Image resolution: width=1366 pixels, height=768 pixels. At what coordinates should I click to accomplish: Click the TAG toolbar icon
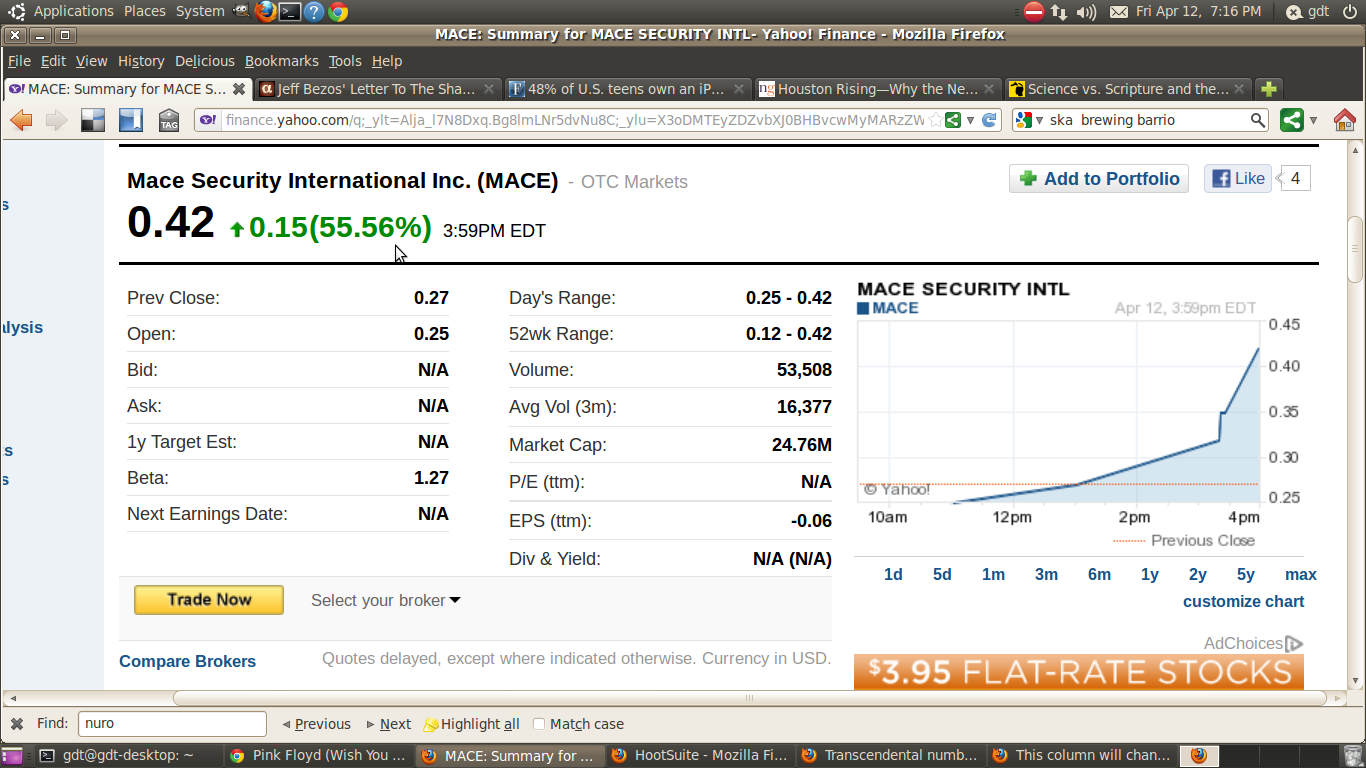click(169, 121)
